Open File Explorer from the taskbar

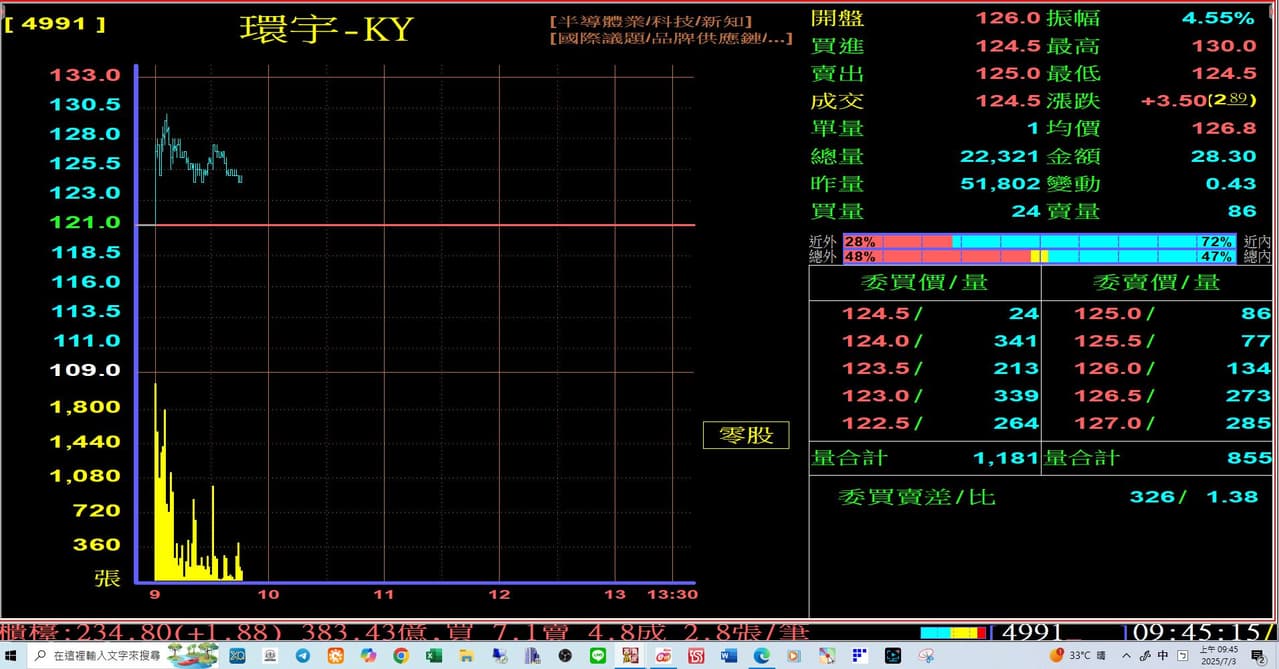[466, 657]
